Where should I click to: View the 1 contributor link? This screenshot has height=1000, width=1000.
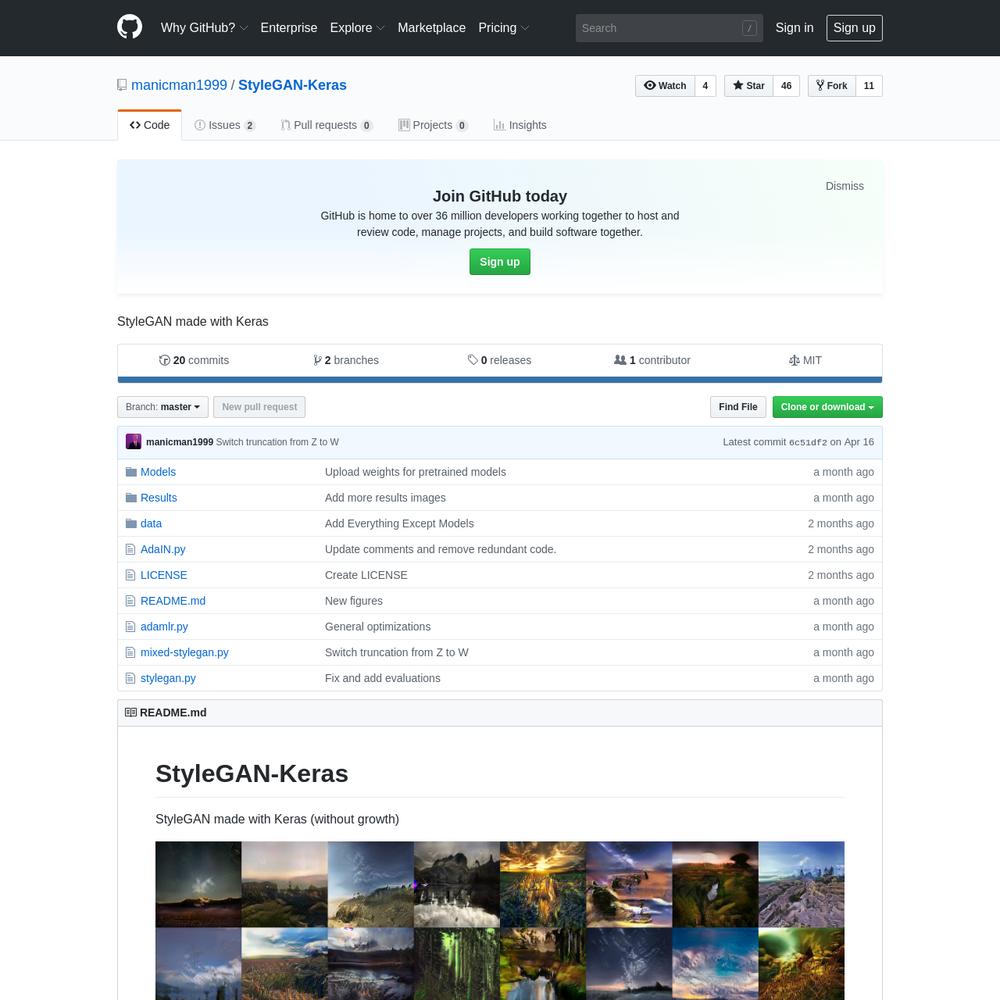652,360
